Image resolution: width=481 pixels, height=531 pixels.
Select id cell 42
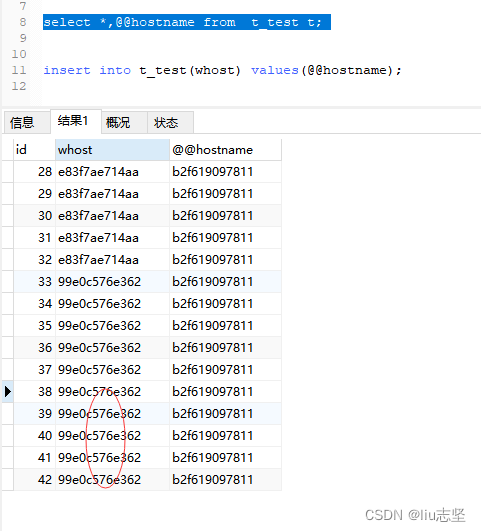tap(34, 480)
